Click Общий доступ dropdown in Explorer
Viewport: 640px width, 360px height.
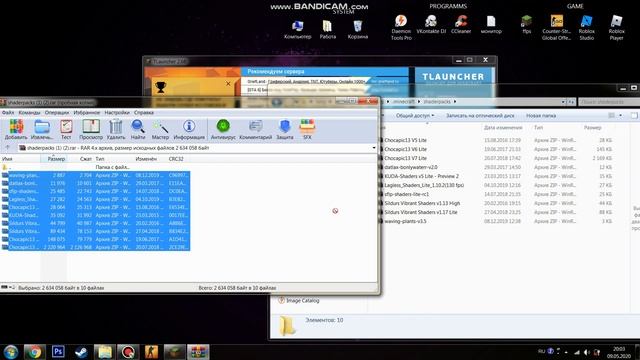pos(415,116)
